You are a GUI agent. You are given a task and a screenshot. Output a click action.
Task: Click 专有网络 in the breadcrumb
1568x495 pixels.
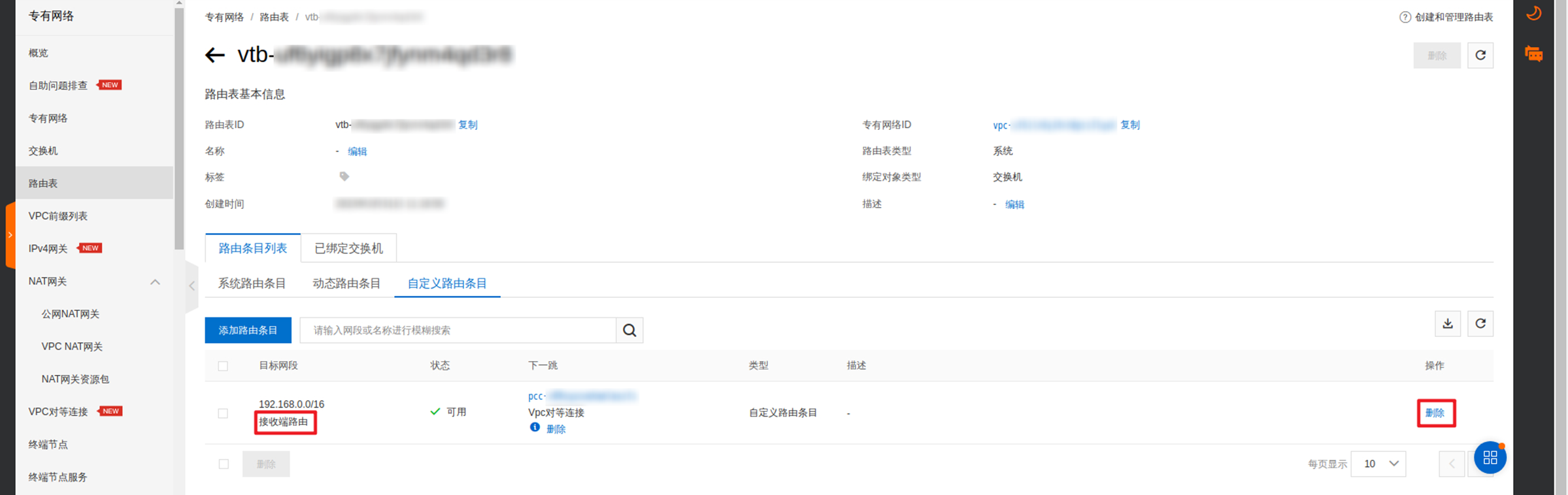click(x=224, y=17)
